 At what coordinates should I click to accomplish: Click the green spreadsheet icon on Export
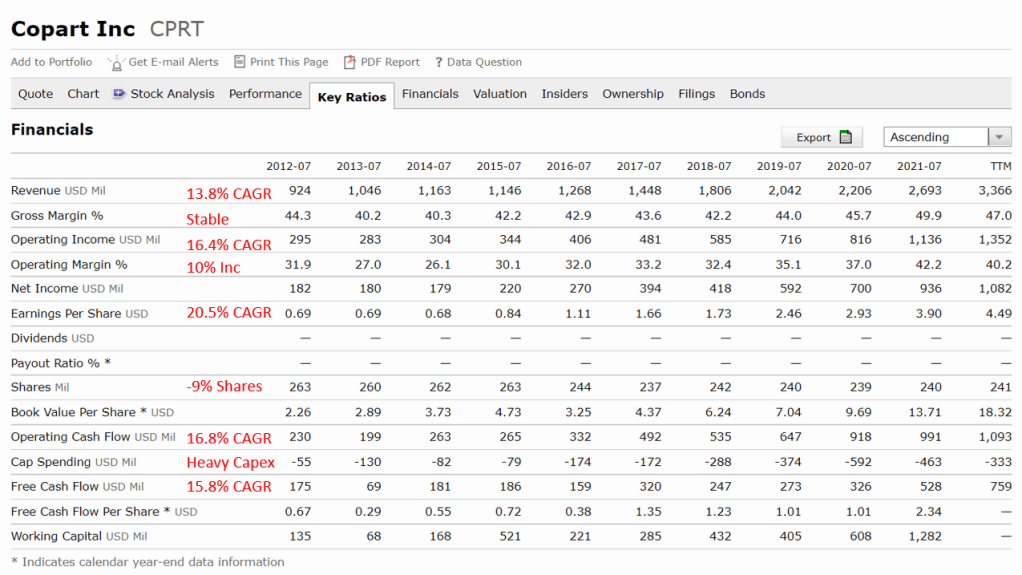coord(846,137)
